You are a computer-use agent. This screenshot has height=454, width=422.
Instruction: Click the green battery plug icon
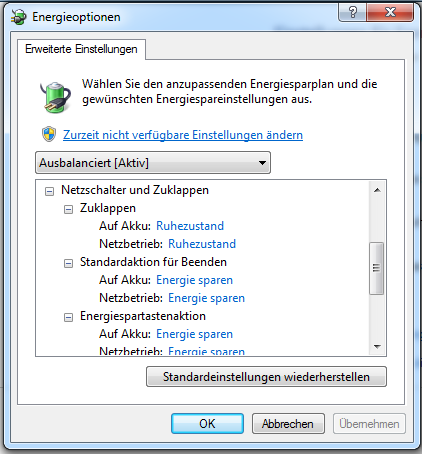55,97
